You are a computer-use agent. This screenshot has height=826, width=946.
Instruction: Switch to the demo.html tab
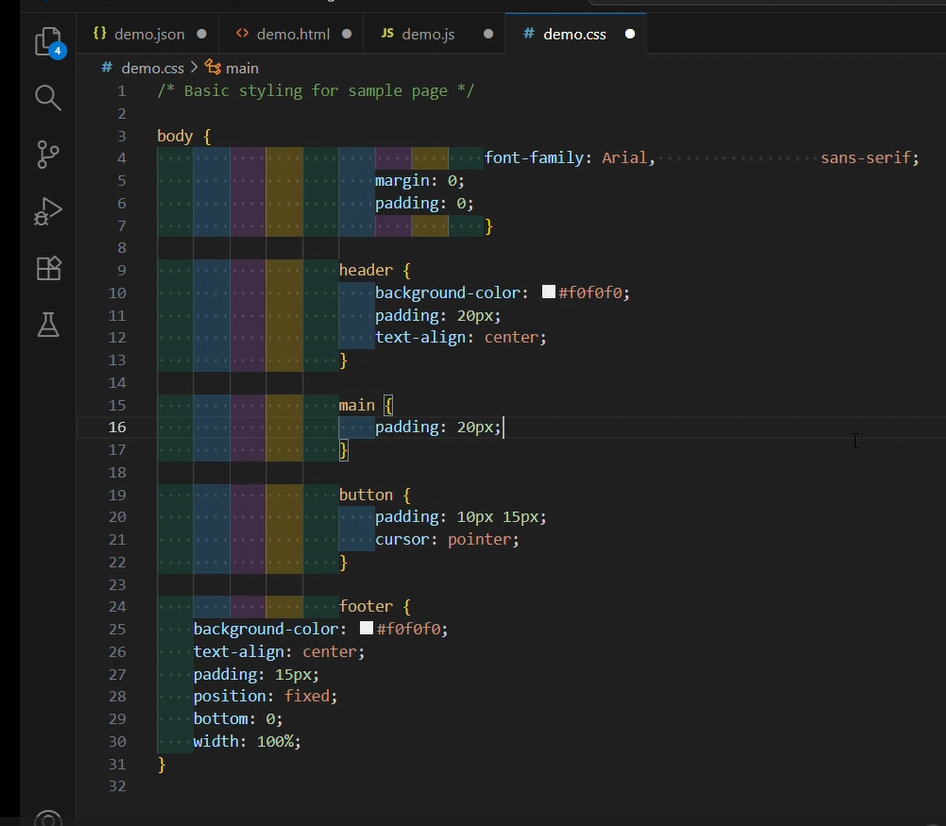292,34
